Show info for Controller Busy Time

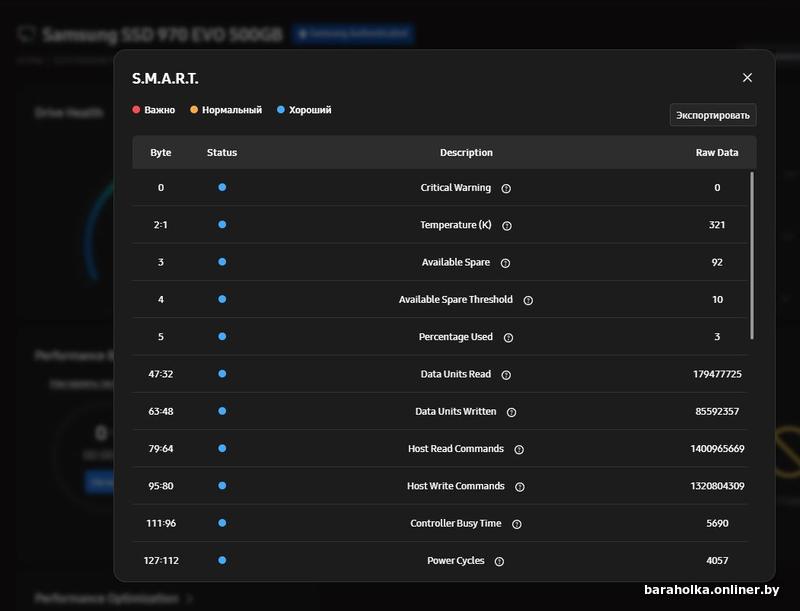[516, 524]
